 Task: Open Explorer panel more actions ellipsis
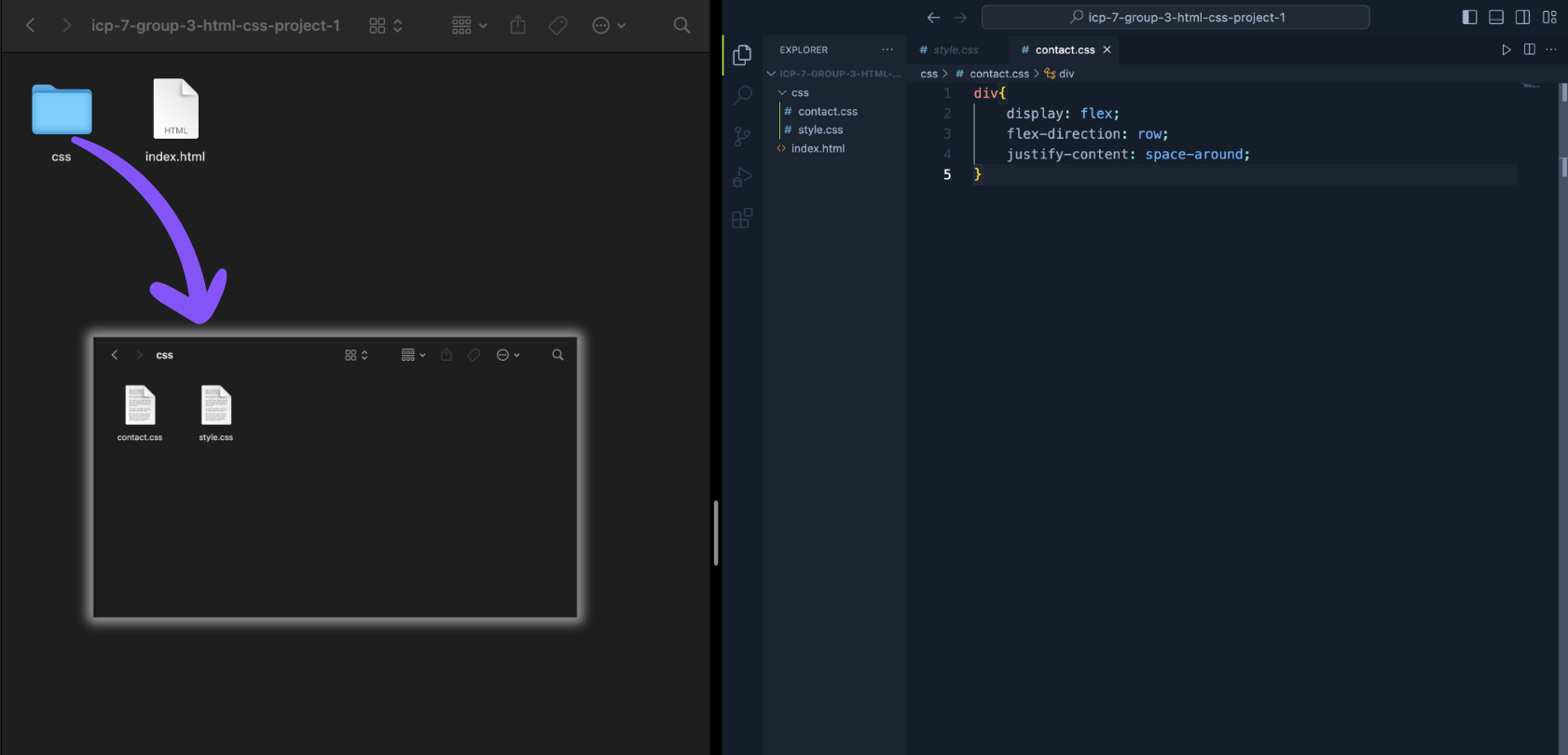point(887,49)
